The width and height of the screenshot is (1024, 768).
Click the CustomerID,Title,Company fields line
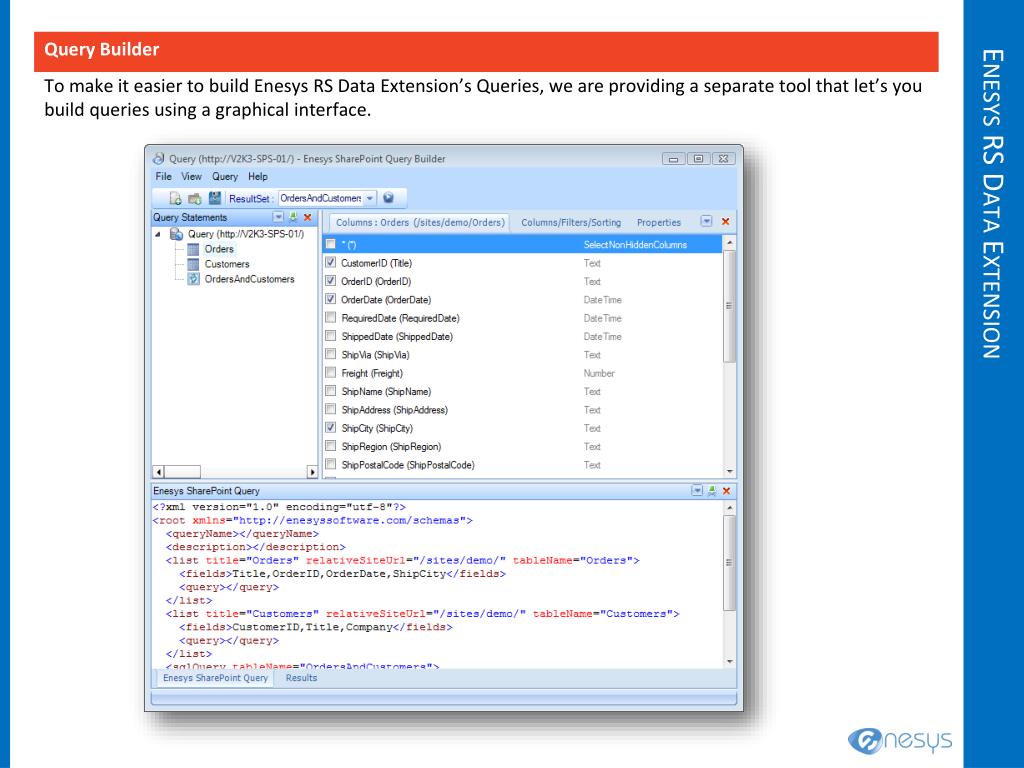pos(315,628)
